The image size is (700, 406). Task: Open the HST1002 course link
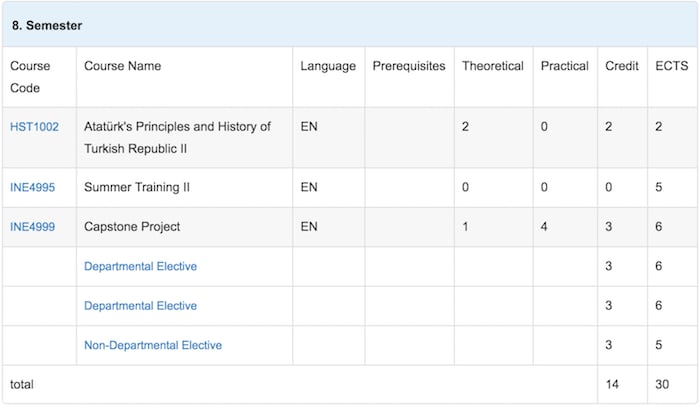click(x=34, y=127)
